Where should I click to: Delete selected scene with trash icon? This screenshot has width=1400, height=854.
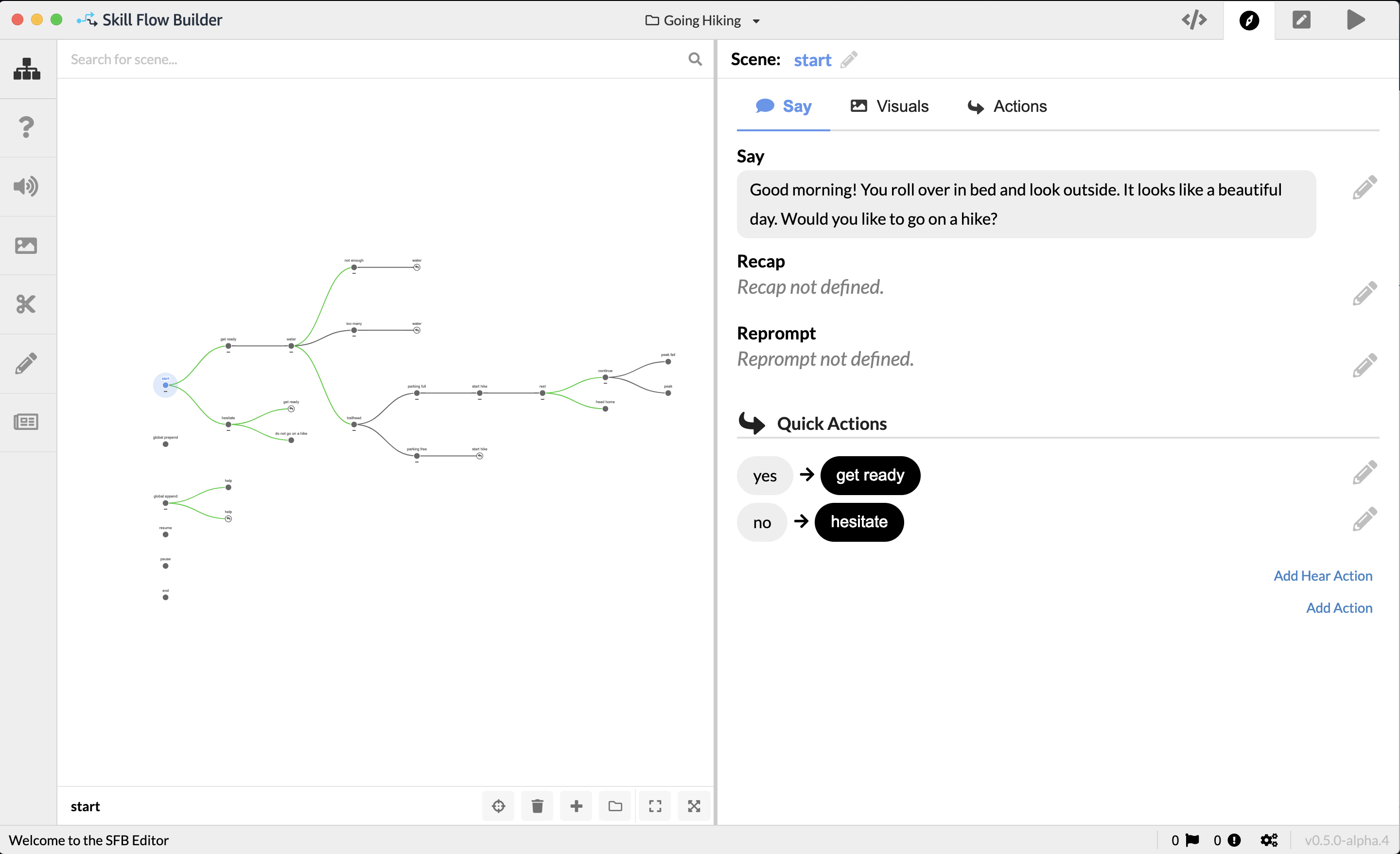(537, 806)
